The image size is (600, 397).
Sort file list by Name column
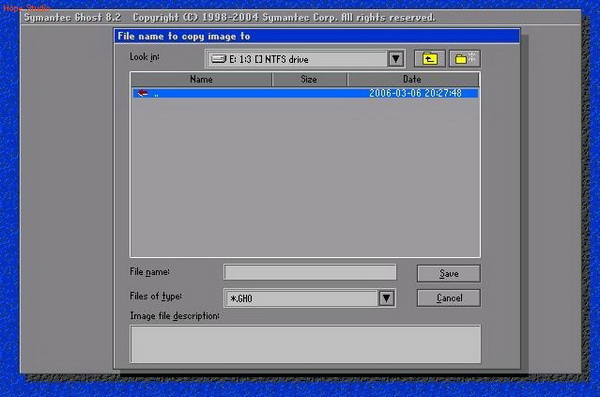pos(201,79)
